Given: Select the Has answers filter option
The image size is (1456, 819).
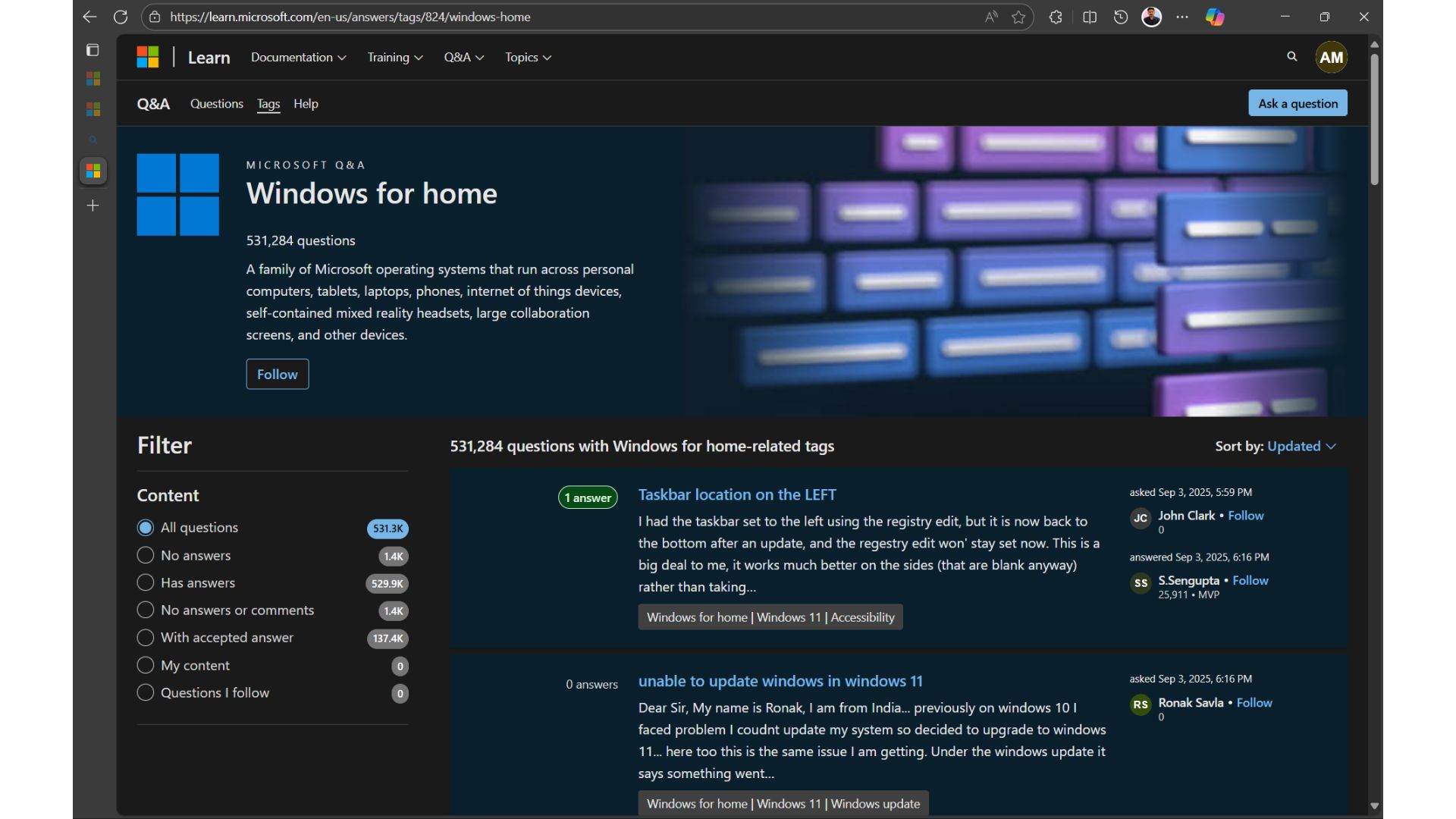Looking at the screenshot, I should click(146, 582).
